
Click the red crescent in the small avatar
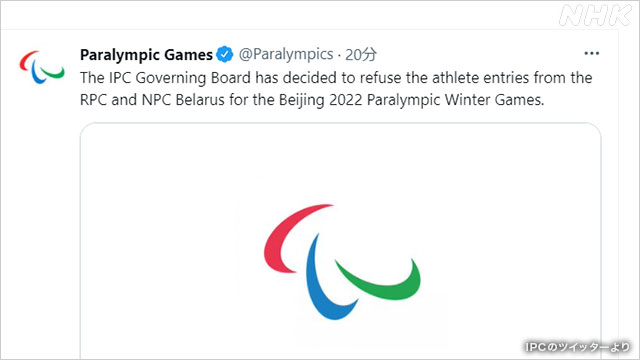[x=27, y=60]
